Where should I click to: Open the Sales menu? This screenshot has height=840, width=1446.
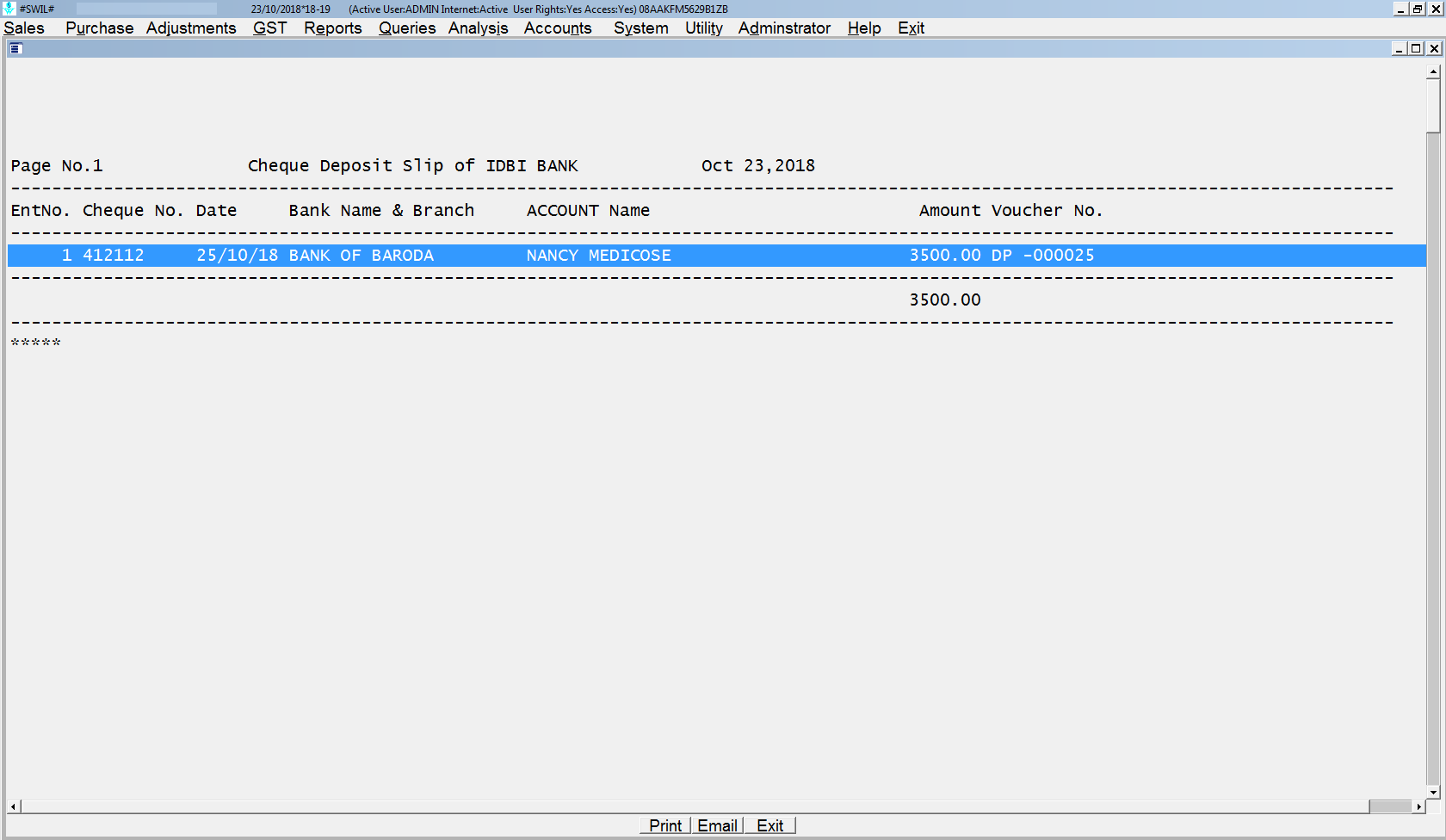tap(24, 28)
